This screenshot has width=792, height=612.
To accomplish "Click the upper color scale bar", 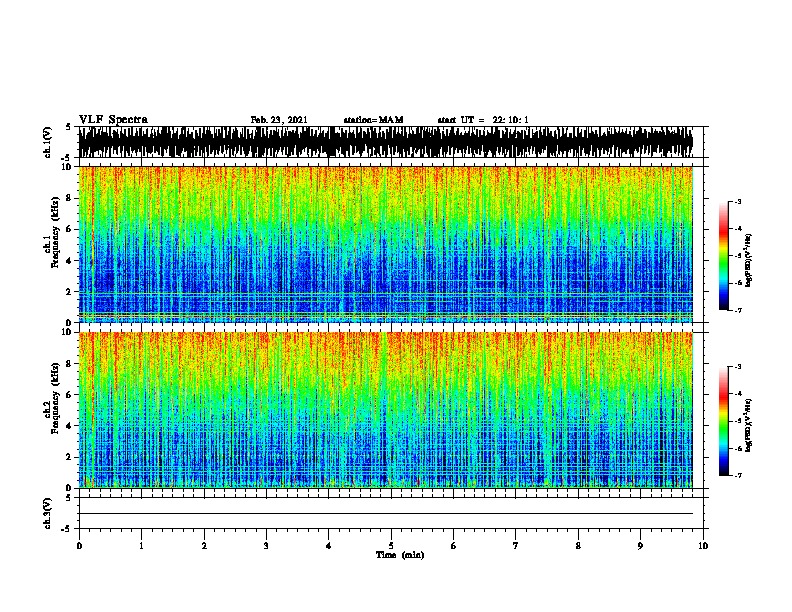I will tap(724, 256).
